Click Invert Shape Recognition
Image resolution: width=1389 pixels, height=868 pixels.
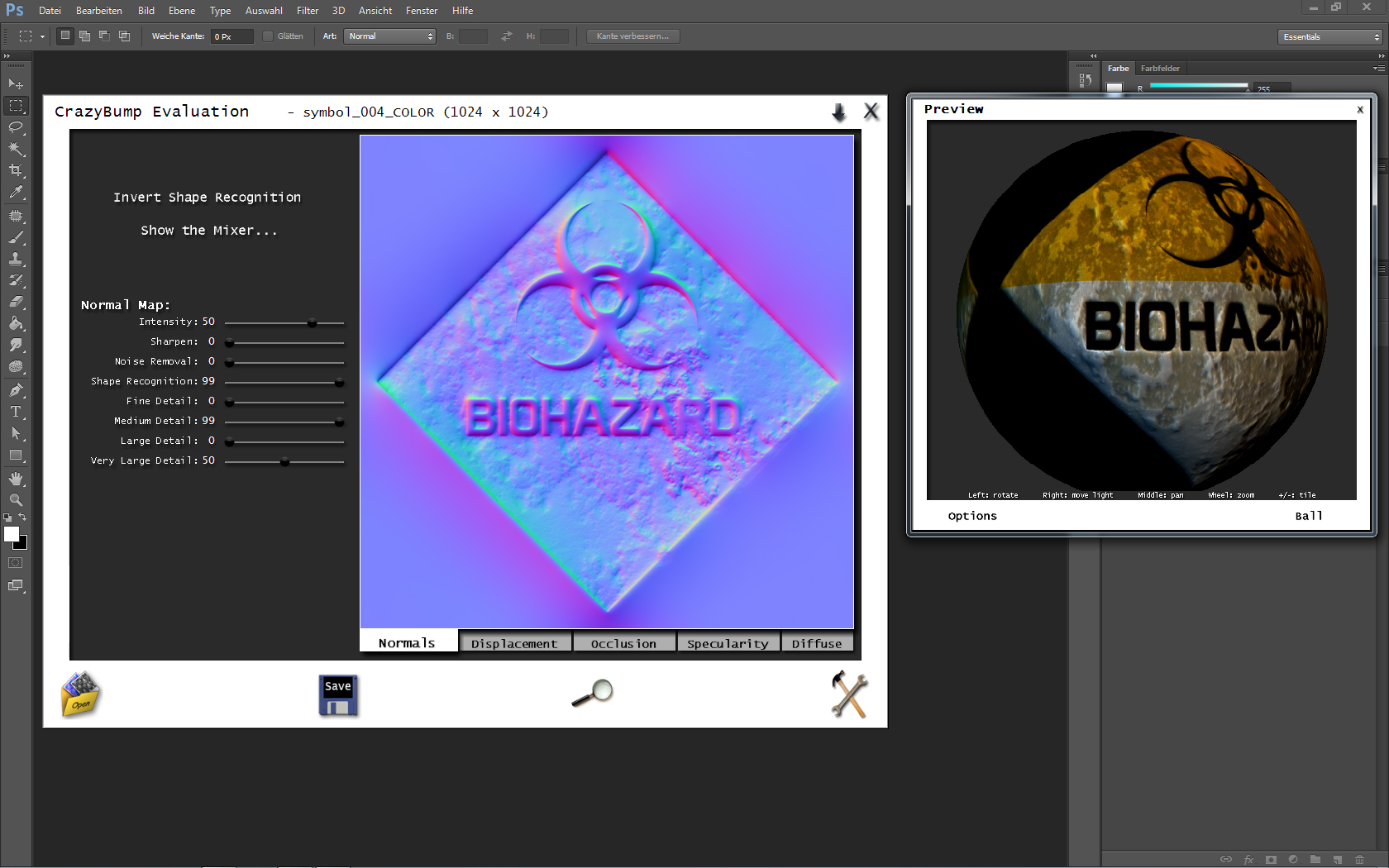coord(208,198)
